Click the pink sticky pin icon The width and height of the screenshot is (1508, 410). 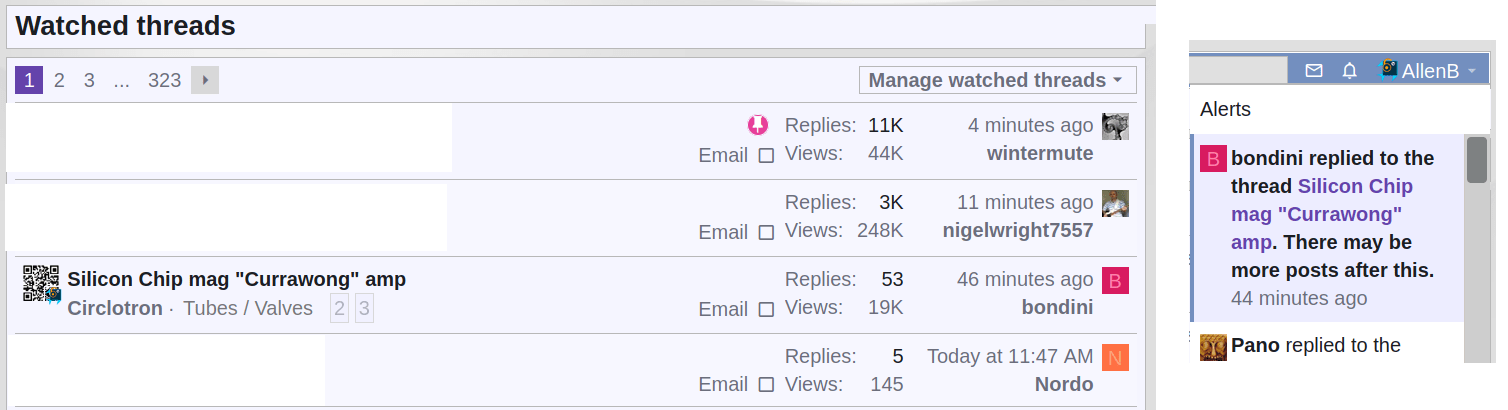point(758,125)
